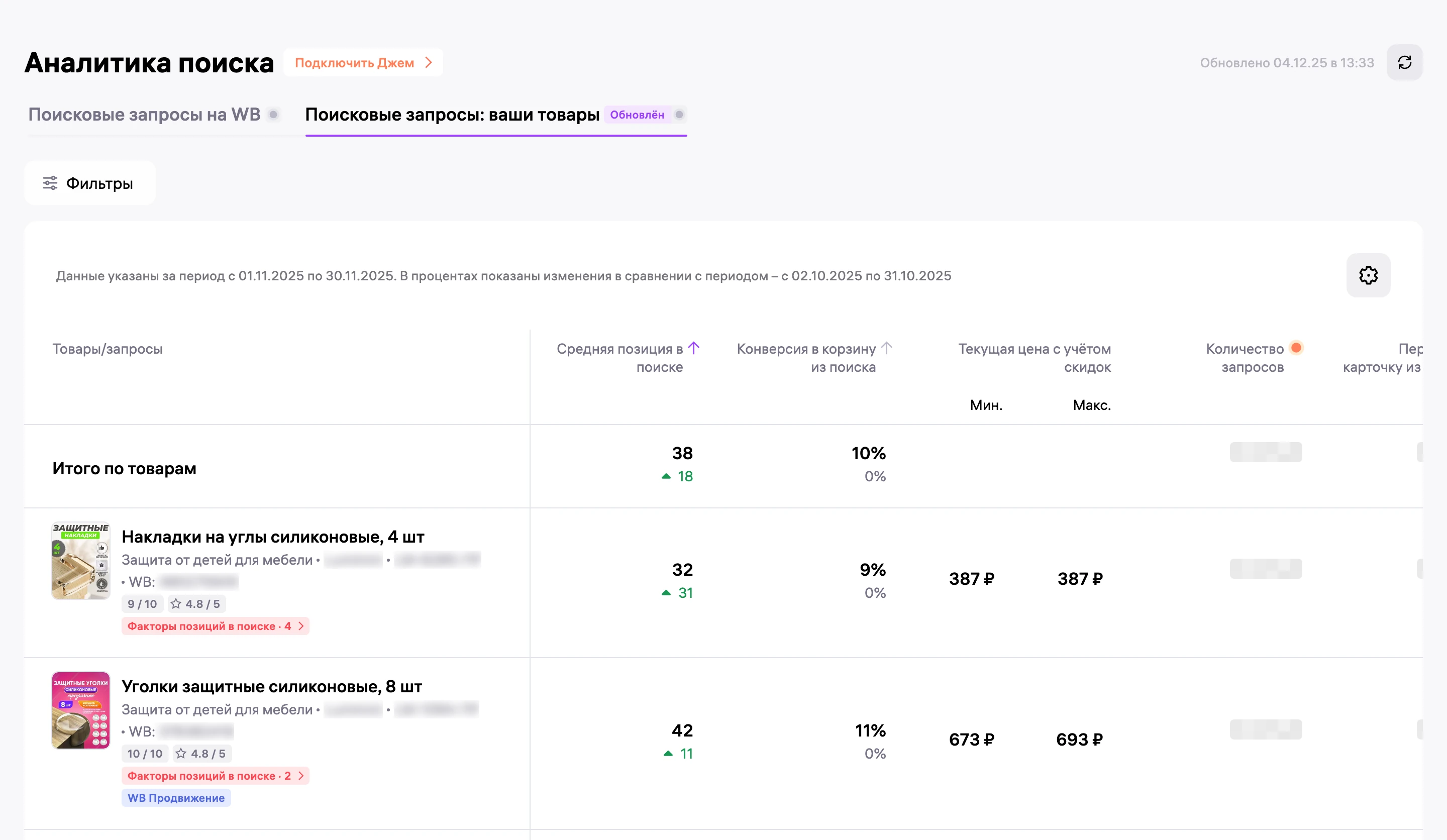Click the 9 / 10 rating badge
The height and width of the screenshot is (840, 1447).
(x=142, y=604)
